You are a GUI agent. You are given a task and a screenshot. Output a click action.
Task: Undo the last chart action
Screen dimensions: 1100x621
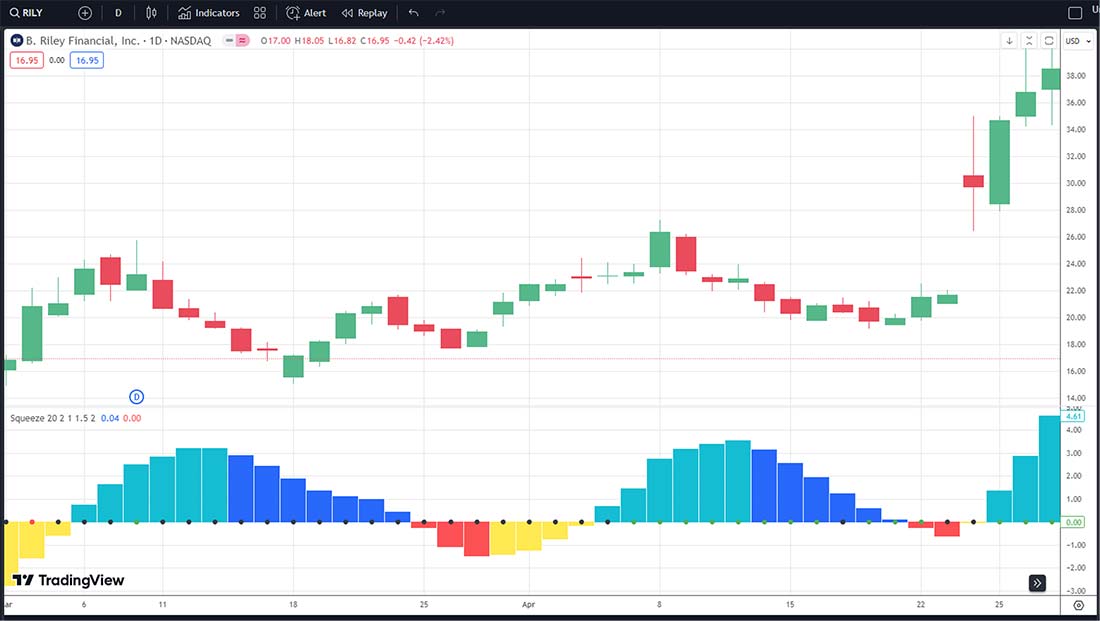pyautogui.click(x=413, y=13)
